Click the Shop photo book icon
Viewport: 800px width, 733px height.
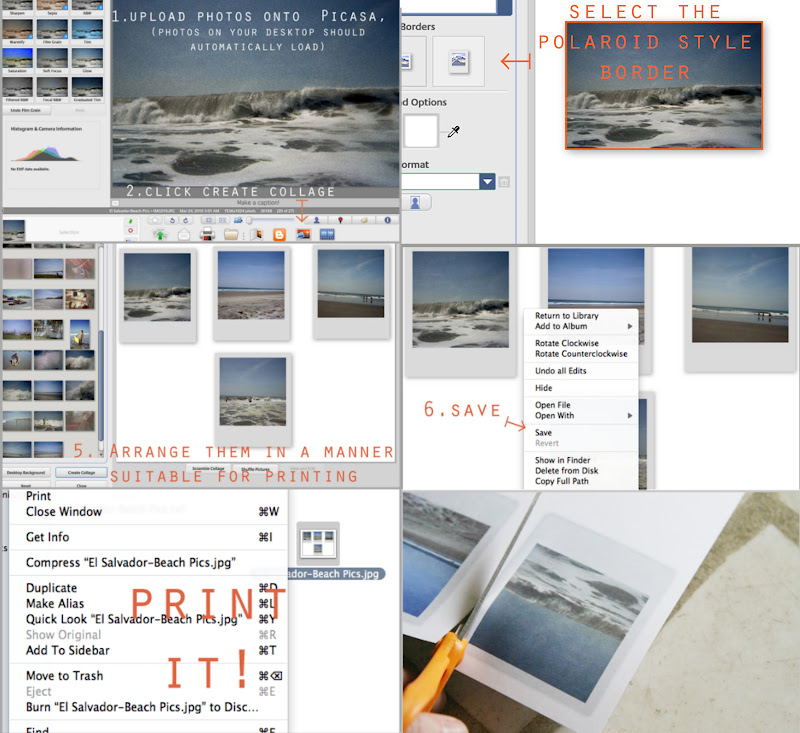click(256, 235)
